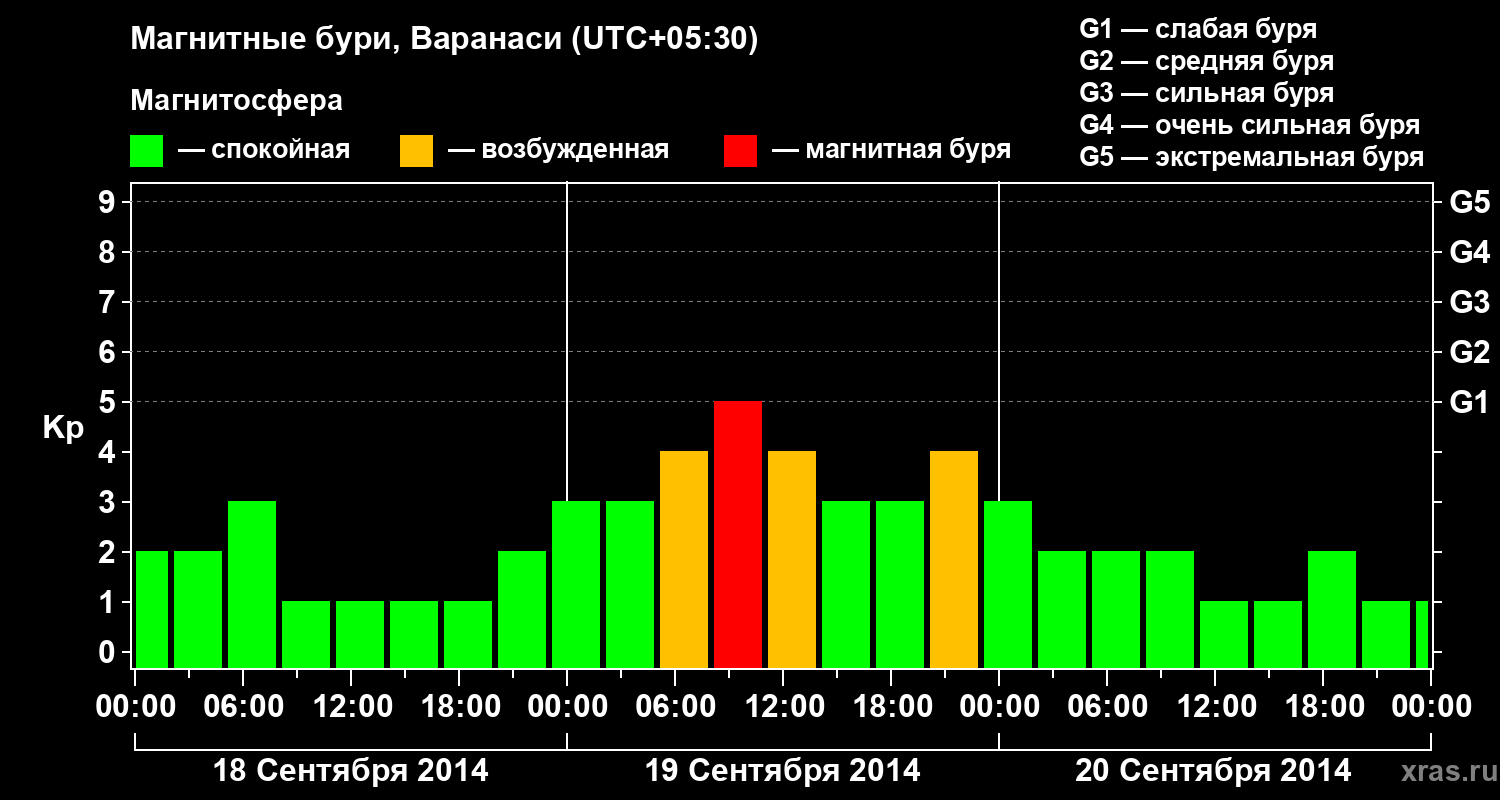Click the '18 Сентября 2014' date label
Image resolution: width=1500 pixels, height=800 pixels.
351,771
